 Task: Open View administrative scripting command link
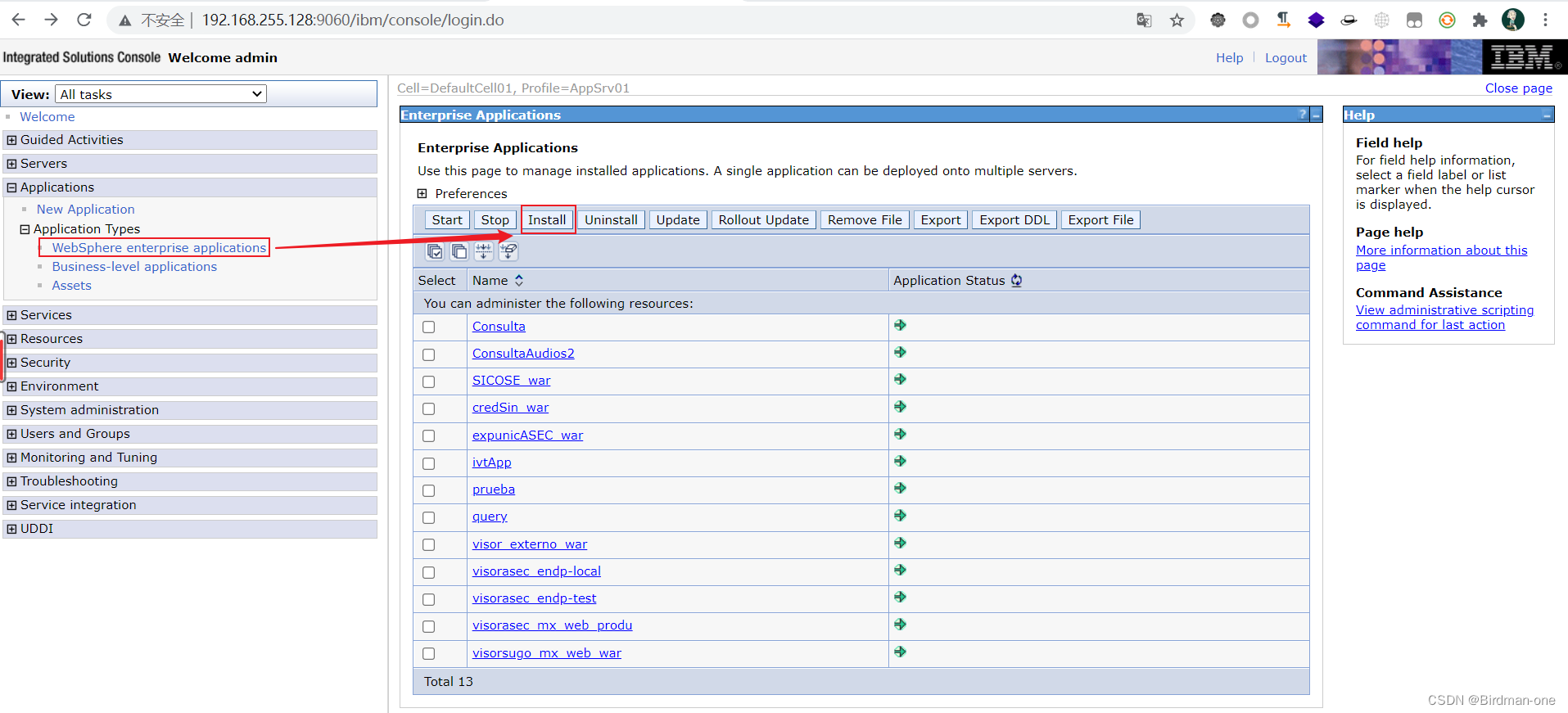(x=1444, y=318)
